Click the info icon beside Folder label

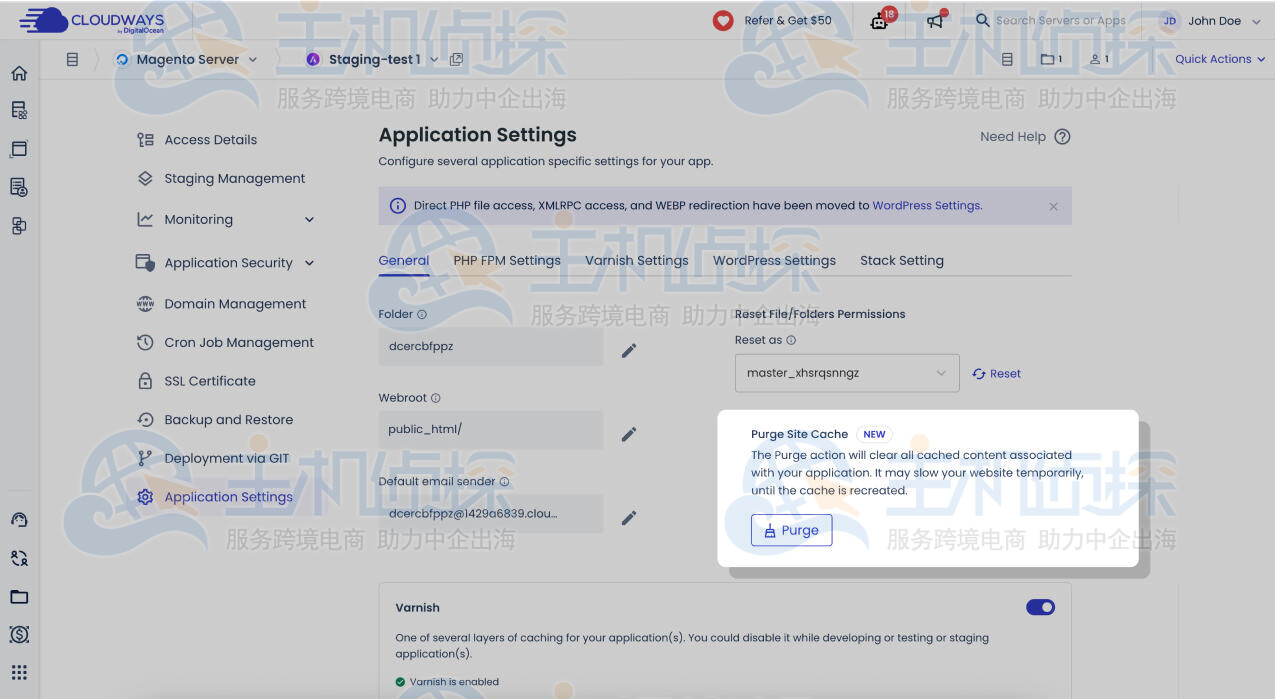422,314
